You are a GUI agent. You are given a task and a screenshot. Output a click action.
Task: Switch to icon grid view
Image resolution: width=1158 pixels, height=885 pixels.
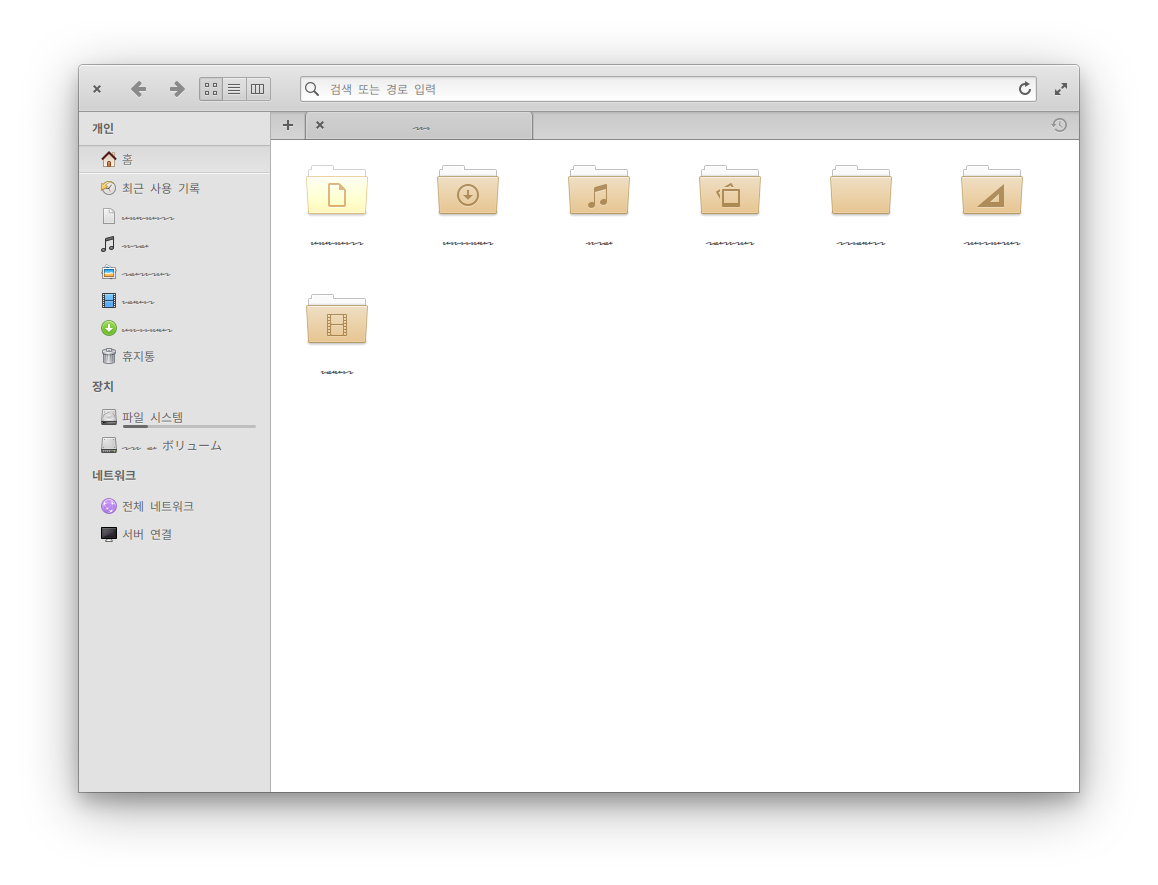(211, 89)
